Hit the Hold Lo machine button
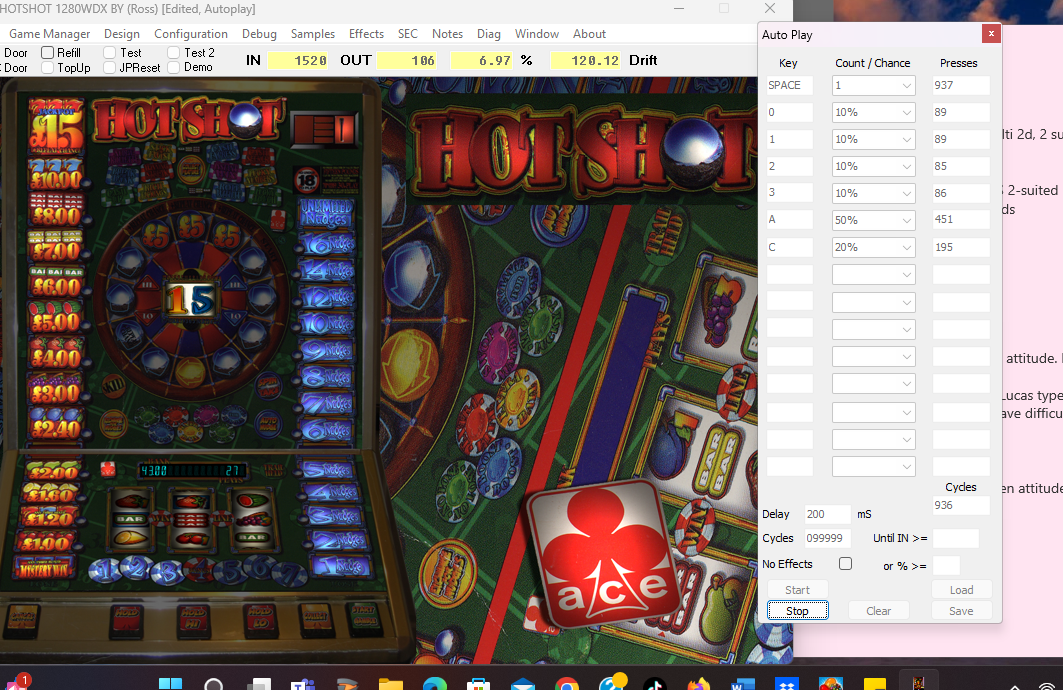 261,620
